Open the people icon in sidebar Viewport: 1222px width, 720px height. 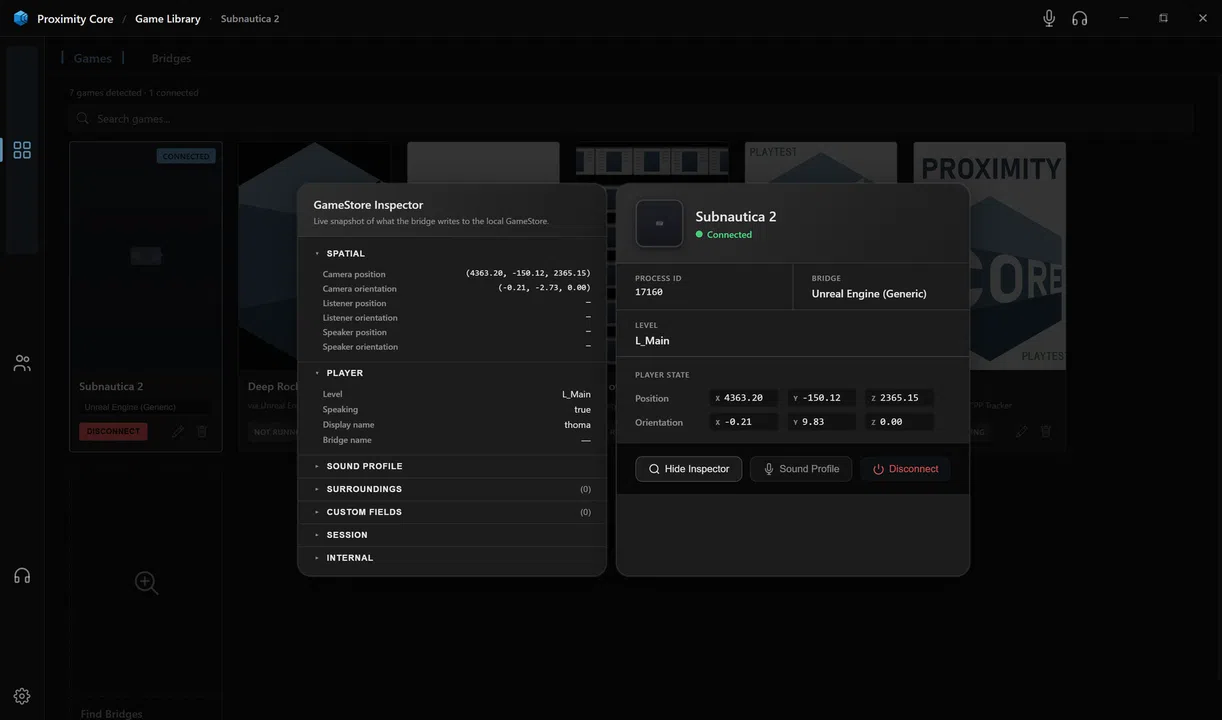(22, 363)
